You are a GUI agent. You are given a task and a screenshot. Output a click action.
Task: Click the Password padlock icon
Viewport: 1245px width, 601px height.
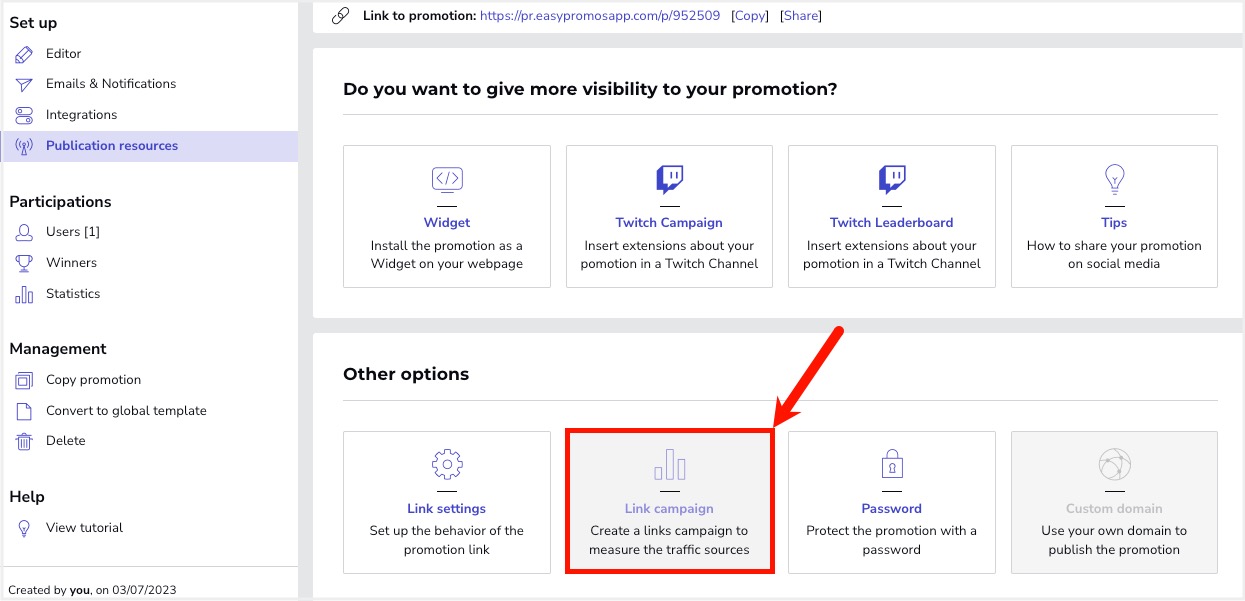coord(891,465)
